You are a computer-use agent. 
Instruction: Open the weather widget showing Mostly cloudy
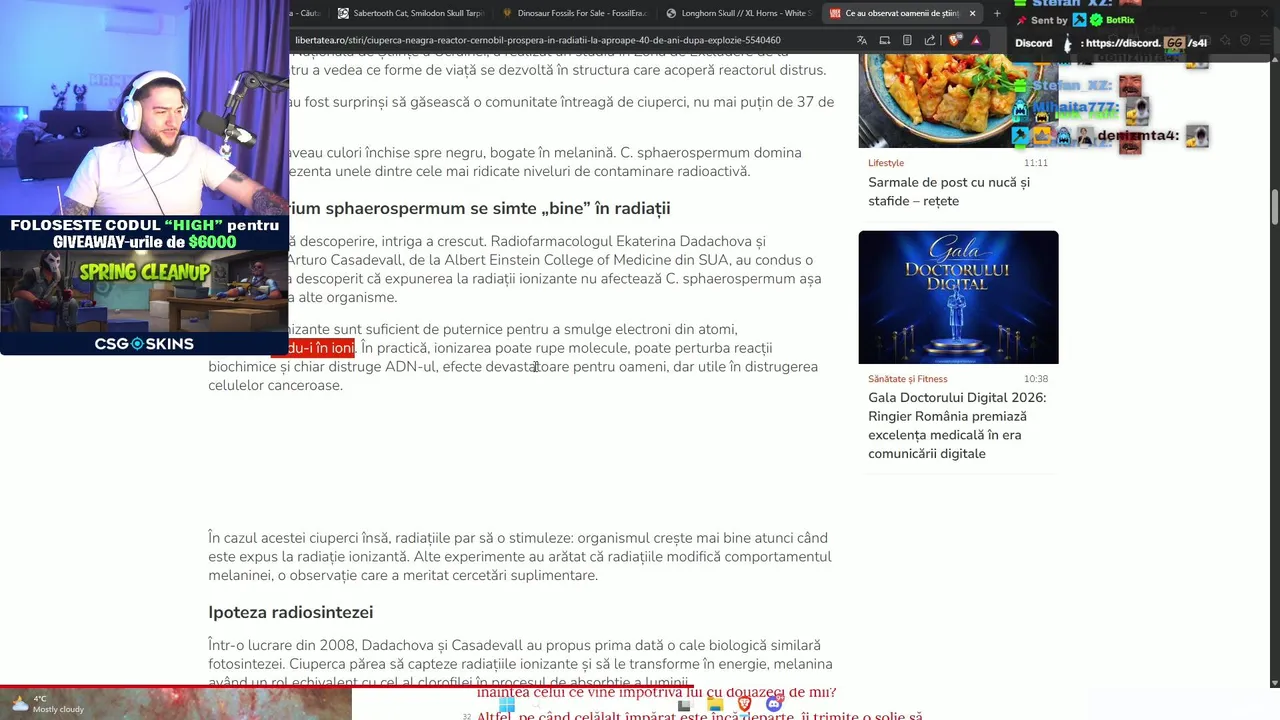48,704
